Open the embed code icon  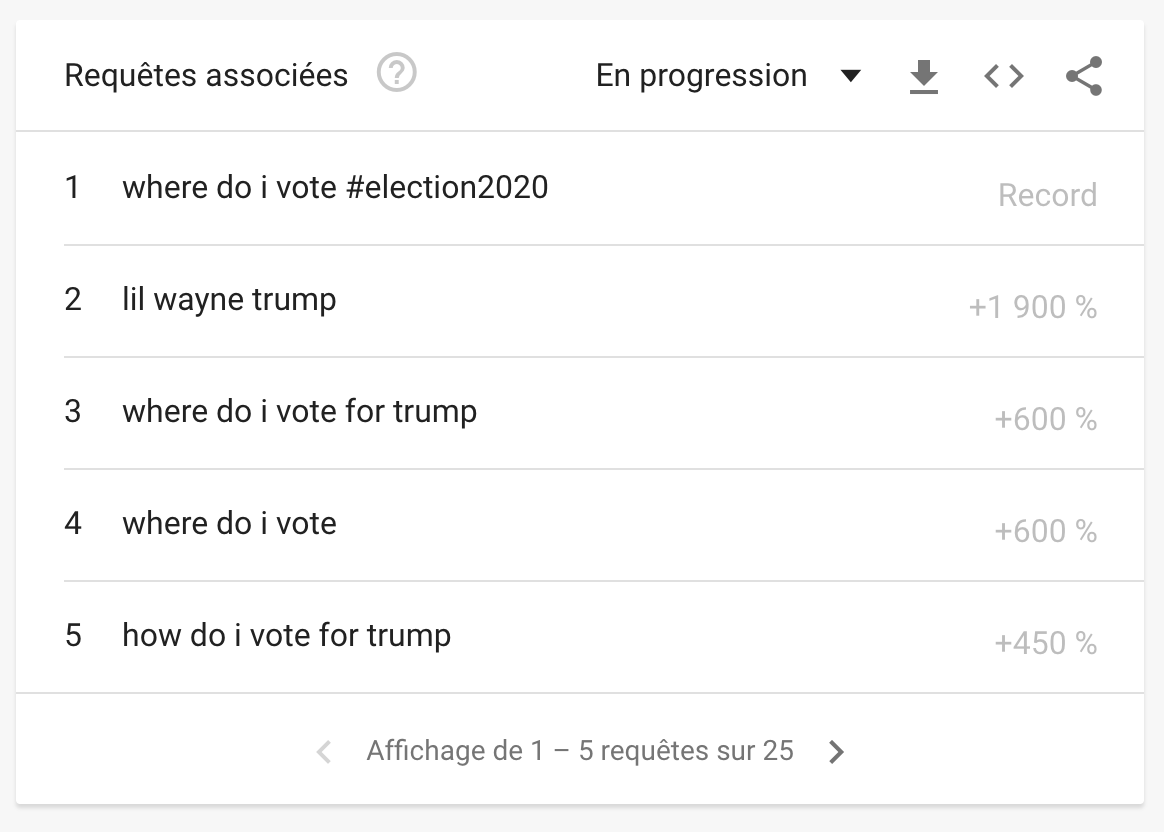point(1004,76)
